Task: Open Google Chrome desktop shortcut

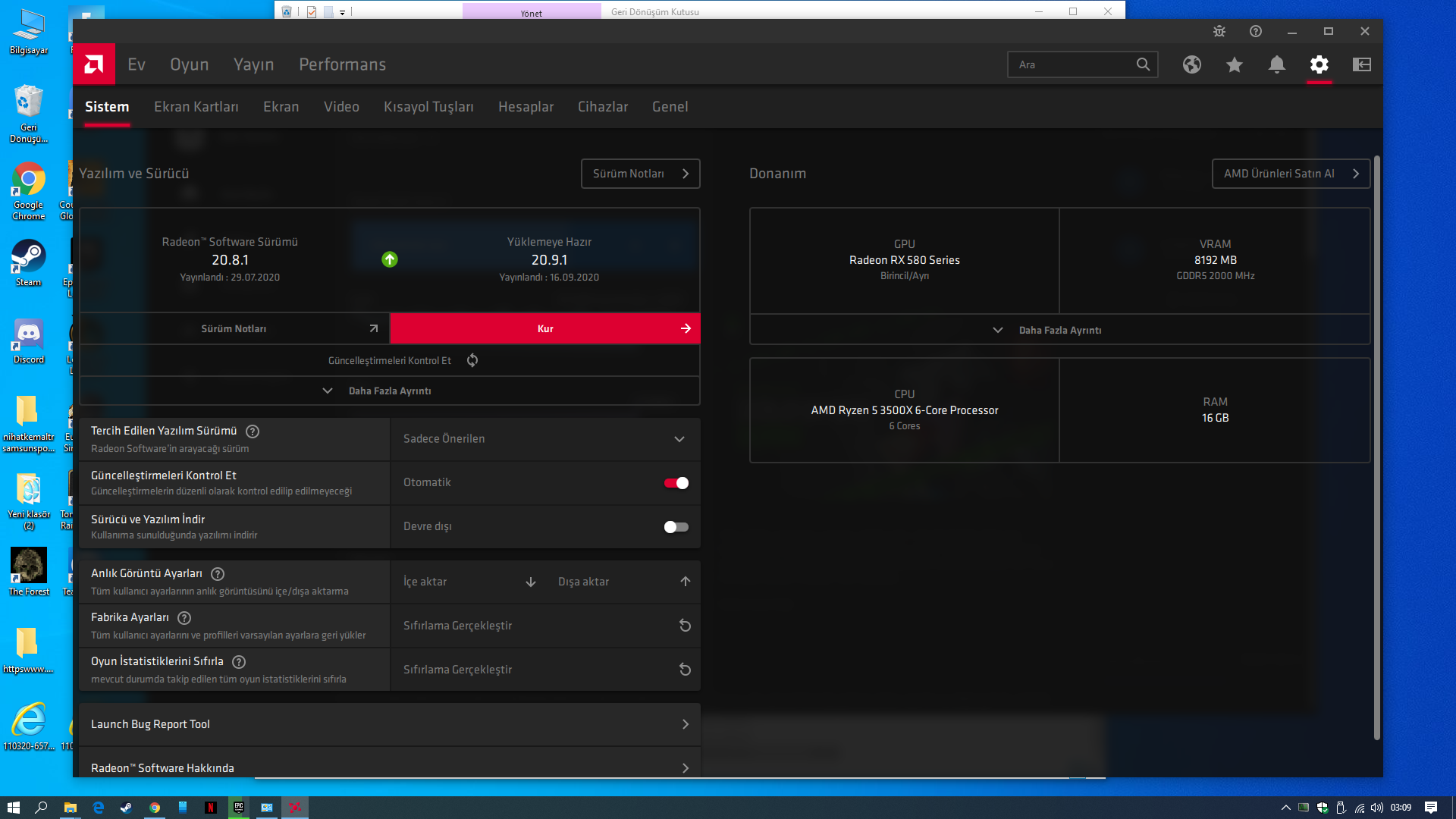Action: pyautogui.click(x=29, y=191)
